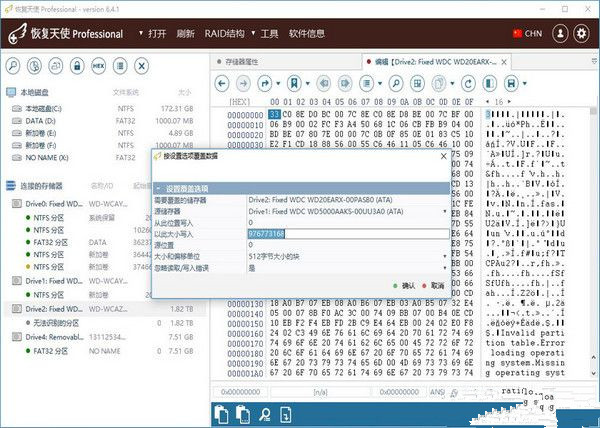Click the 刷新 menu item
Image resolution: width=600 pixels, height=428 pixels.
point(186,34)
